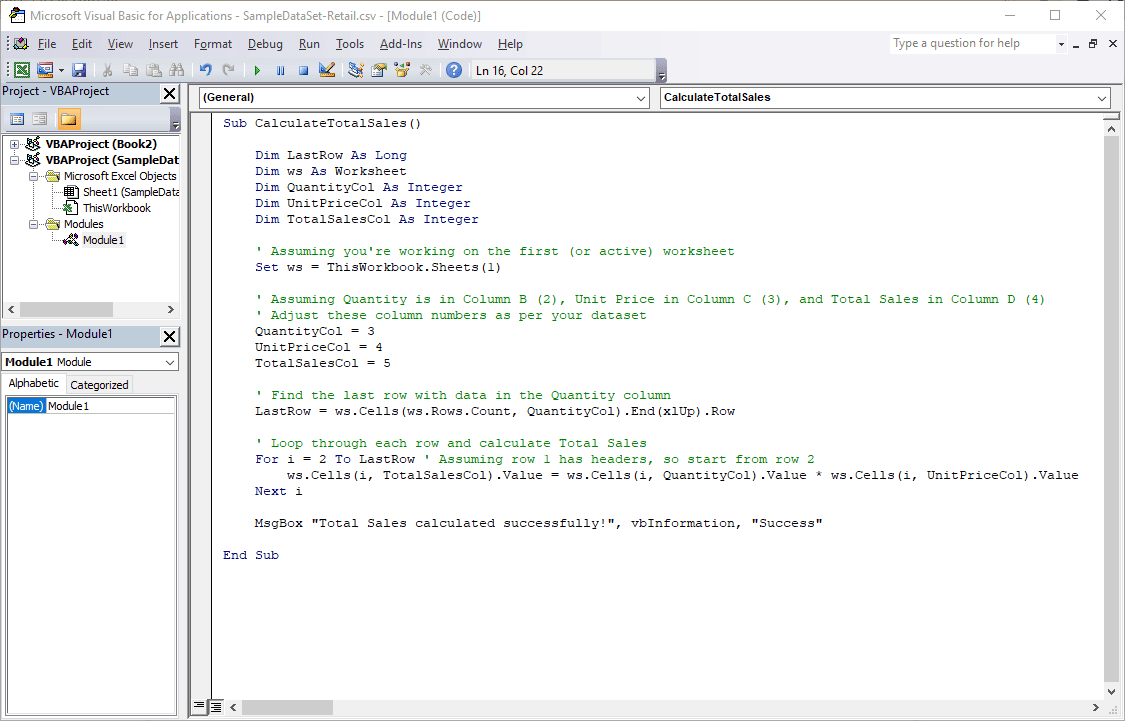Click Standard toolbar options arrow
The image size is (1125, 721).
(662, 71)
